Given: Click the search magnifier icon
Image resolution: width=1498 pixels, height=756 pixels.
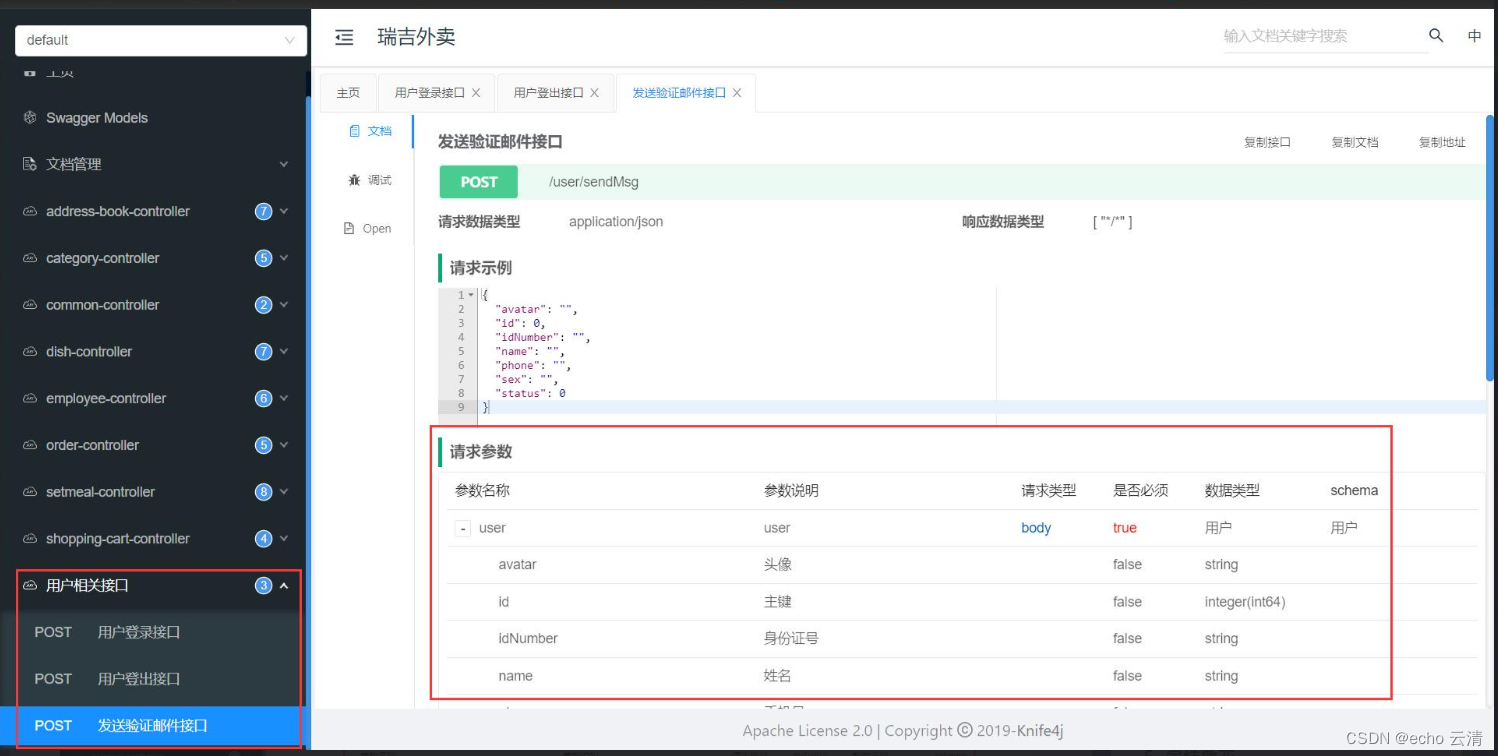Looking at the screenshot, I should [x=1436, y=36].
